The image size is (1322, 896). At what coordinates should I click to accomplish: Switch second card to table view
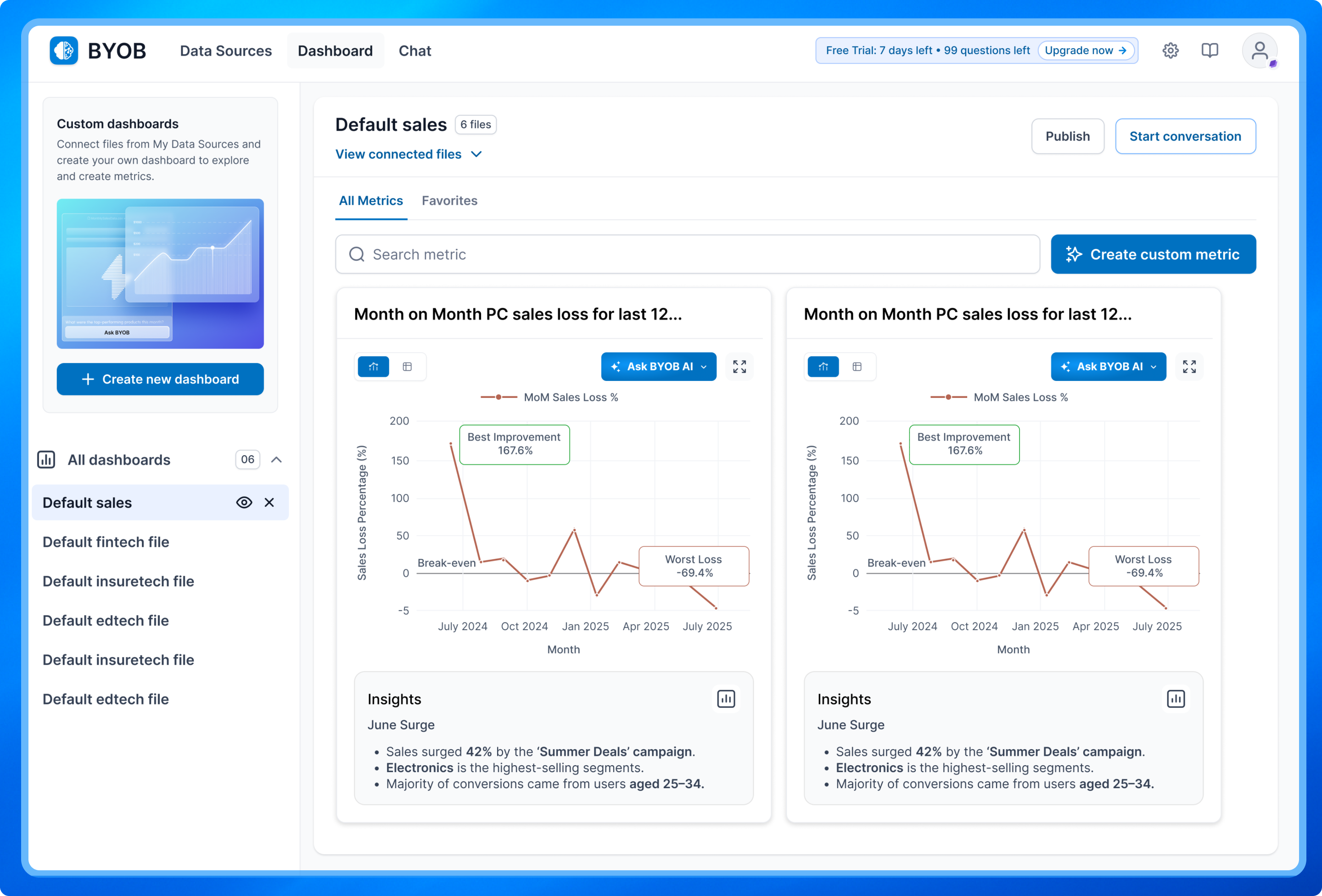click(x=857, y=367)
